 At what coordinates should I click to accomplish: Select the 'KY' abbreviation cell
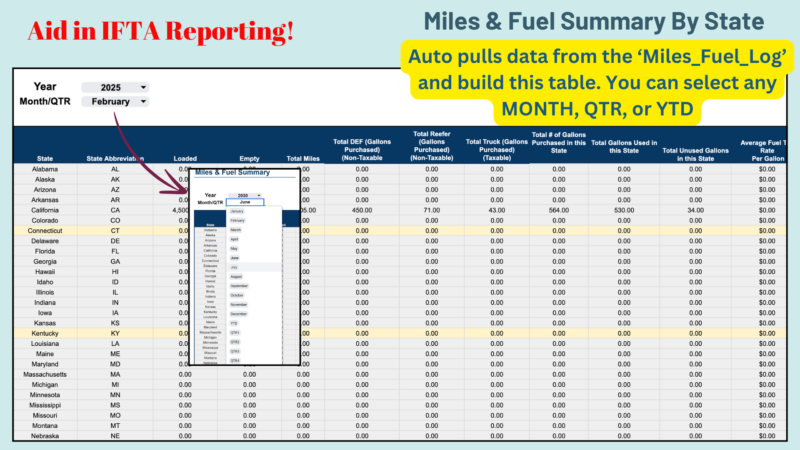pos(115,333)
